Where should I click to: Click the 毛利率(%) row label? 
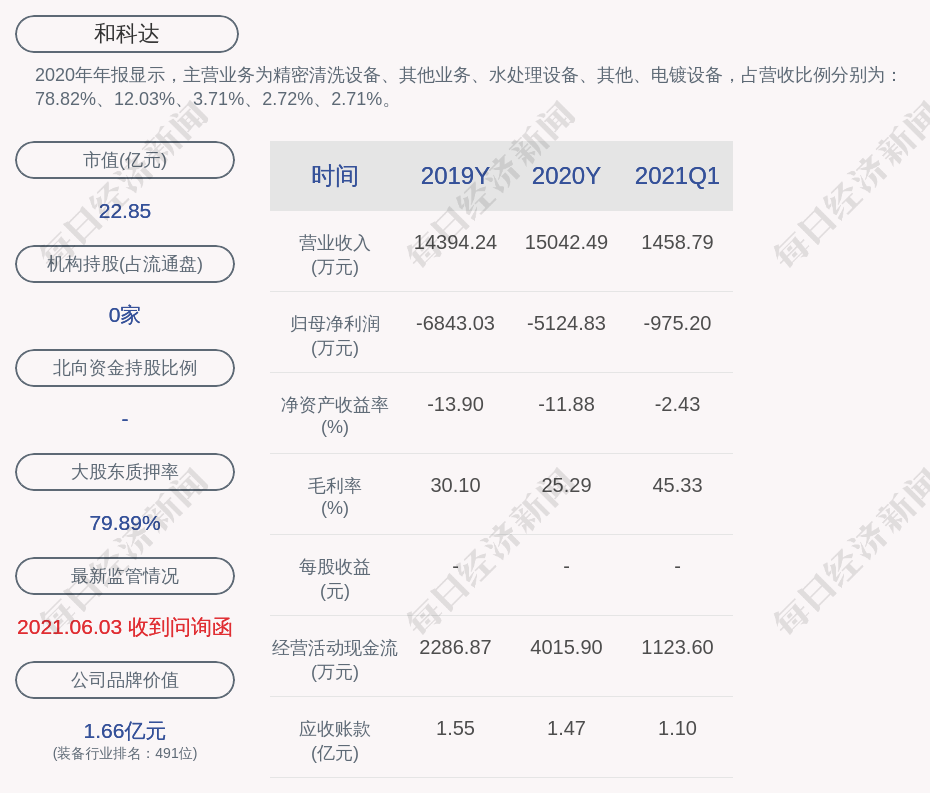point(335,497)
